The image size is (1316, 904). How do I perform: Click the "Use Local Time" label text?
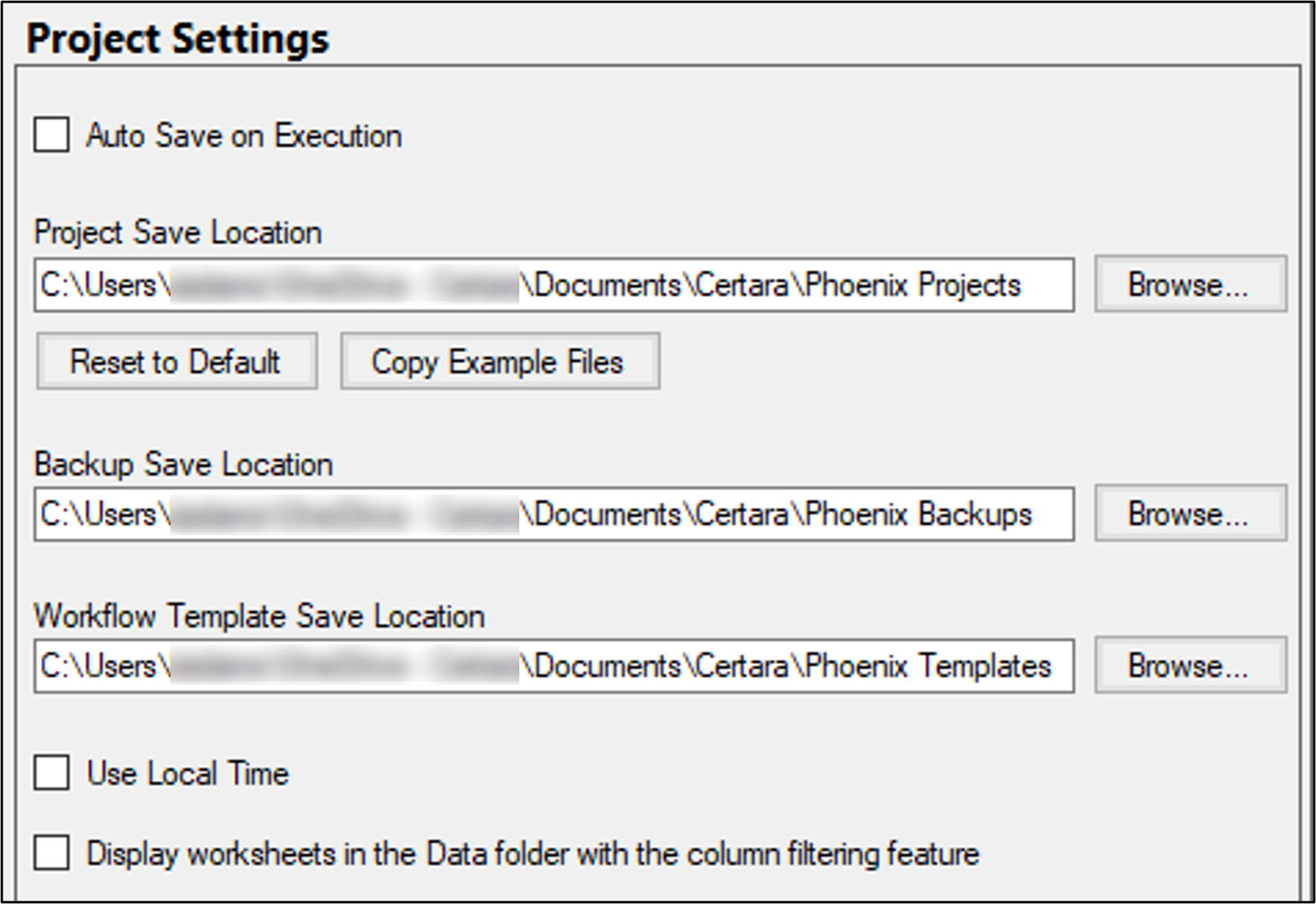pyautogui.click(x=187, y=774)
